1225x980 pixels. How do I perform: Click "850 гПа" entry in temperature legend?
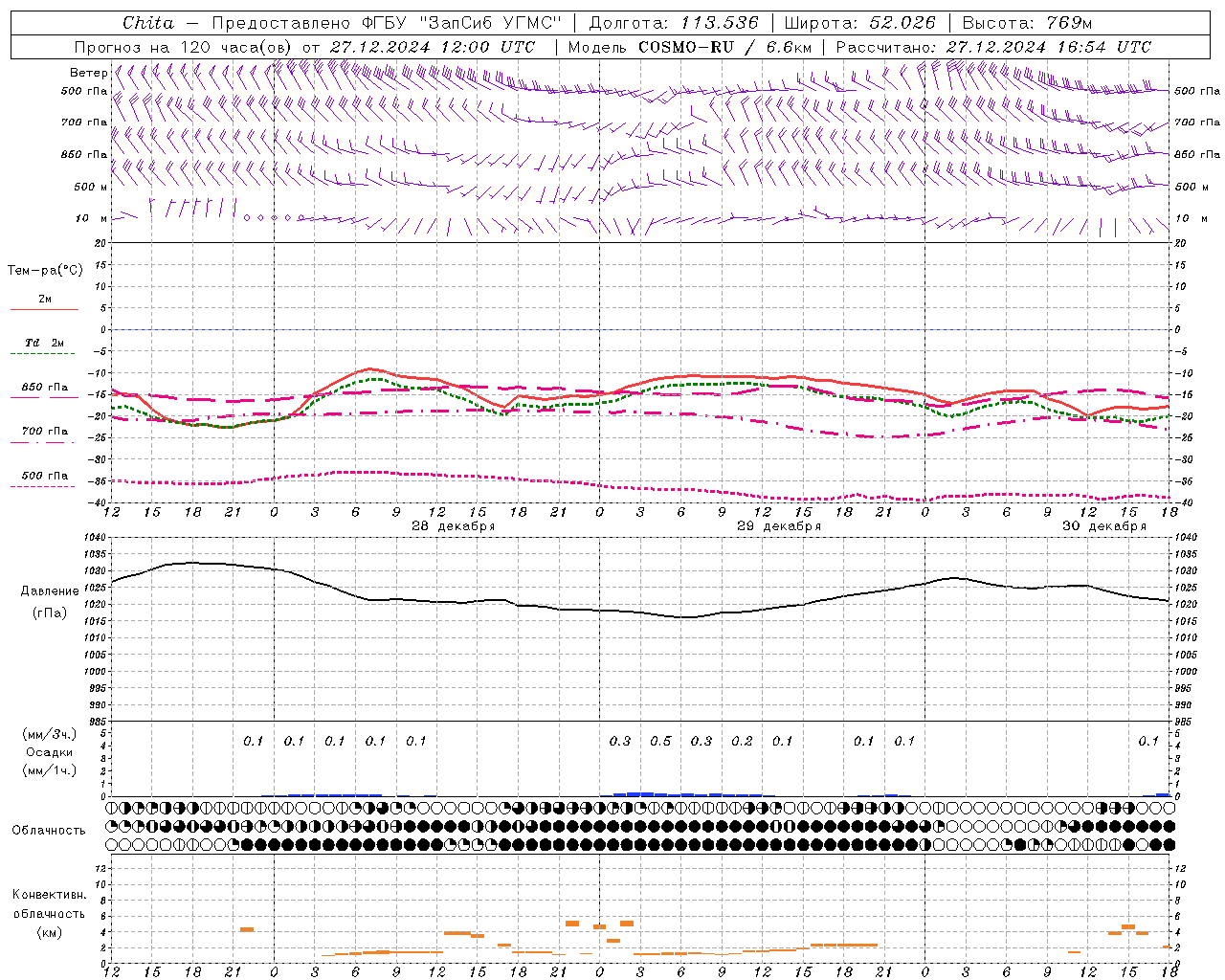coord(45,388)
